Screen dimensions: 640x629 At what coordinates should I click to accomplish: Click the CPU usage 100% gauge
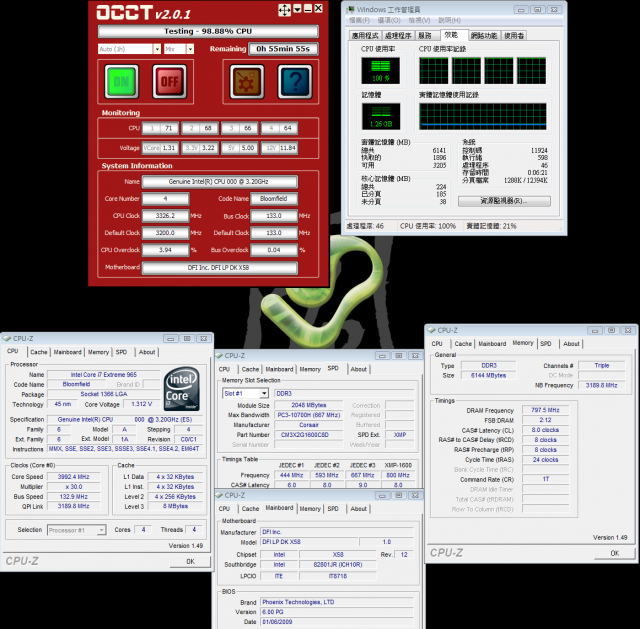[x=380, y=70]
